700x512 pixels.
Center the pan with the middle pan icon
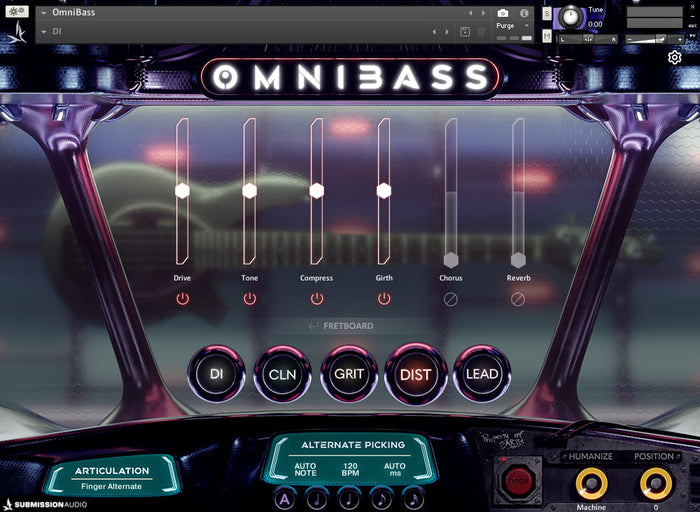point(588,40)
